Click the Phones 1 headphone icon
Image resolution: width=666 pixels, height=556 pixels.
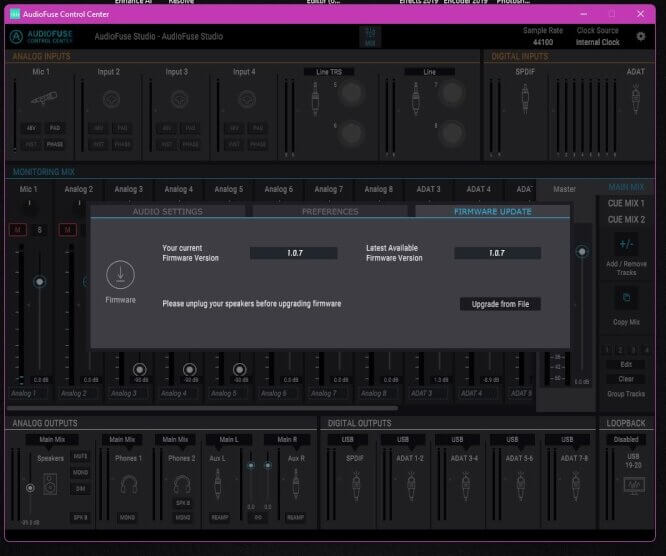tap(129, 485)
